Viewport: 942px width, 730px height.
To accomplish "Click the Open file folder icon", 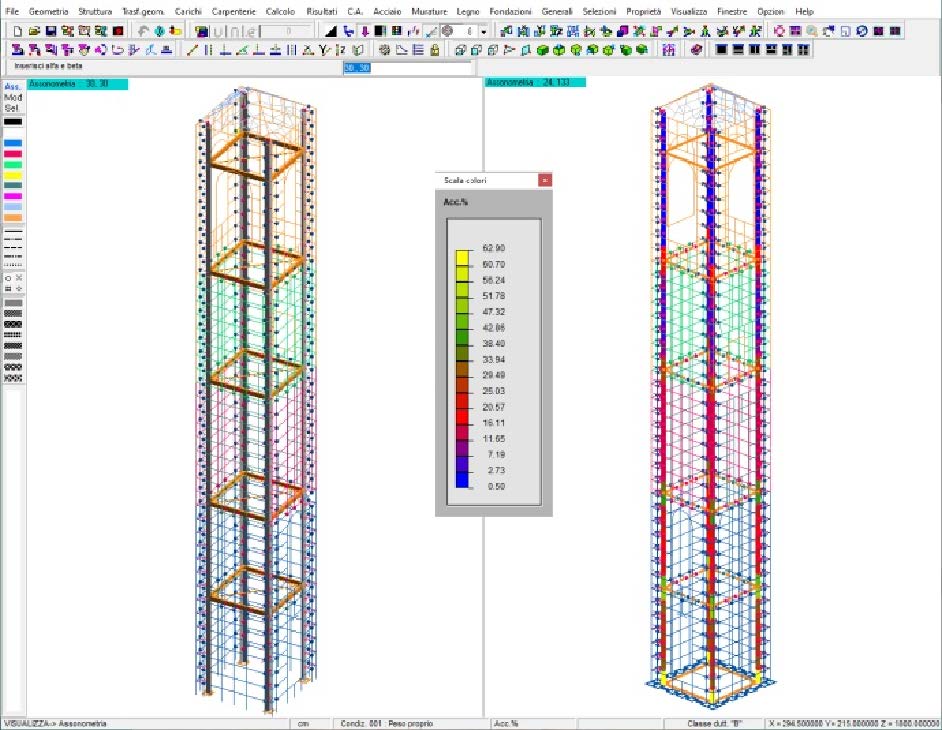I will pyautogui.click(x=34, y=31).
